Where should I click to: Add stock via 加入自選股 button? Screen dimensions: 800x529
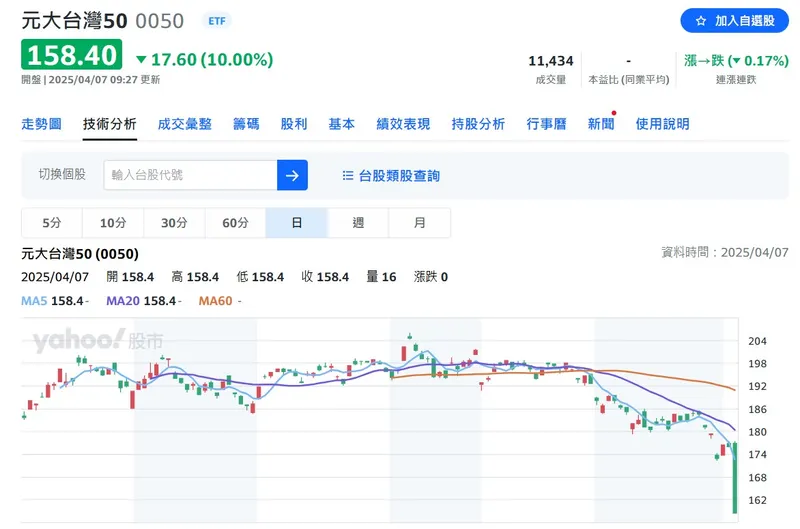point(734,21)
